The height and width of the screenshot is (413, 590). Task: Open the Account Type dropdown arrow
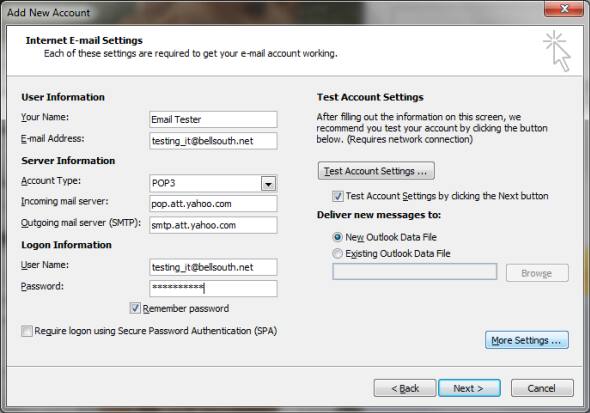[x=268, y=184]
